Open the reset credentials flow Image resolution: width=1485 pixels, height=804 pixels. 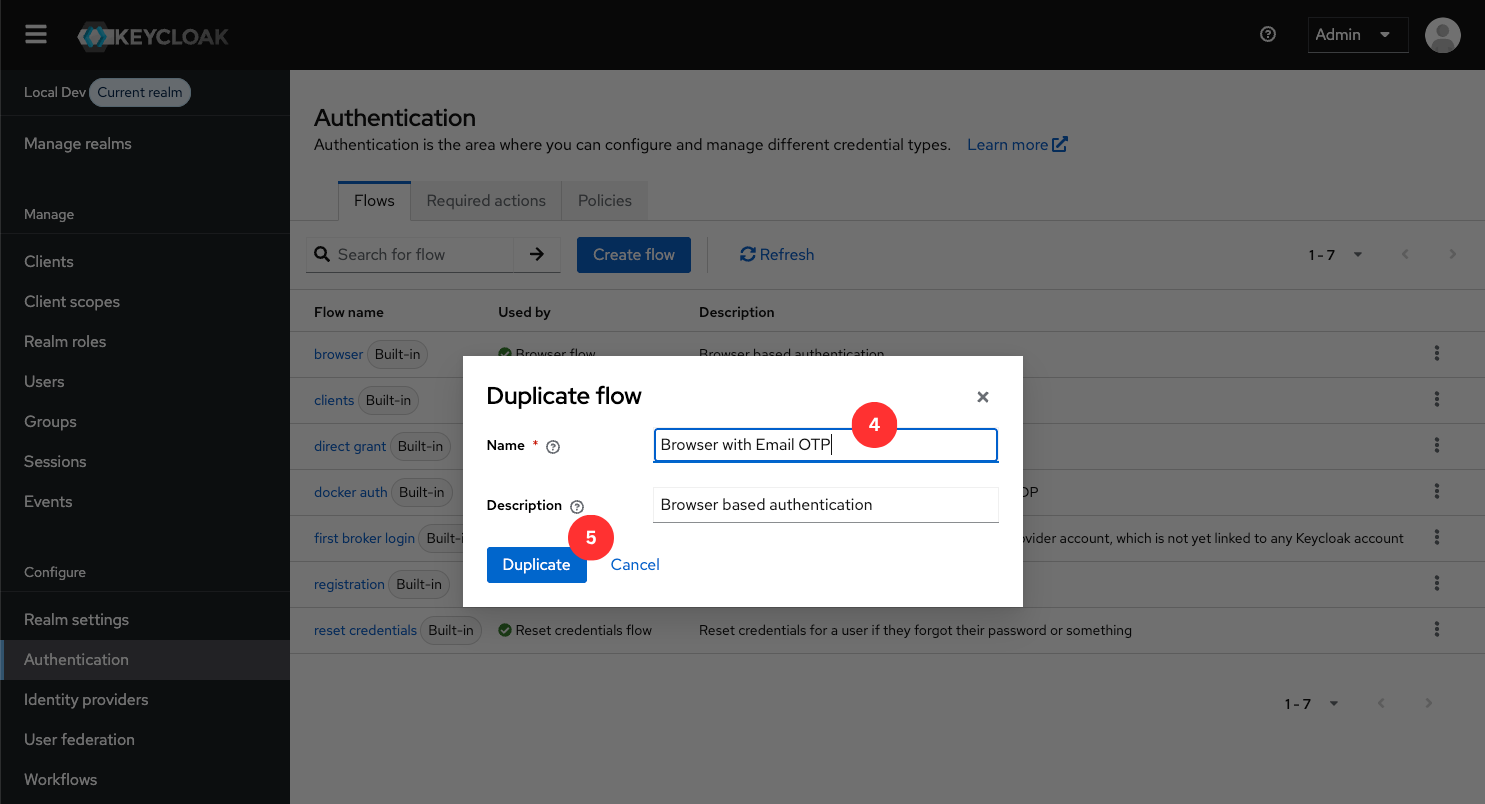click(x=365, y=630)
